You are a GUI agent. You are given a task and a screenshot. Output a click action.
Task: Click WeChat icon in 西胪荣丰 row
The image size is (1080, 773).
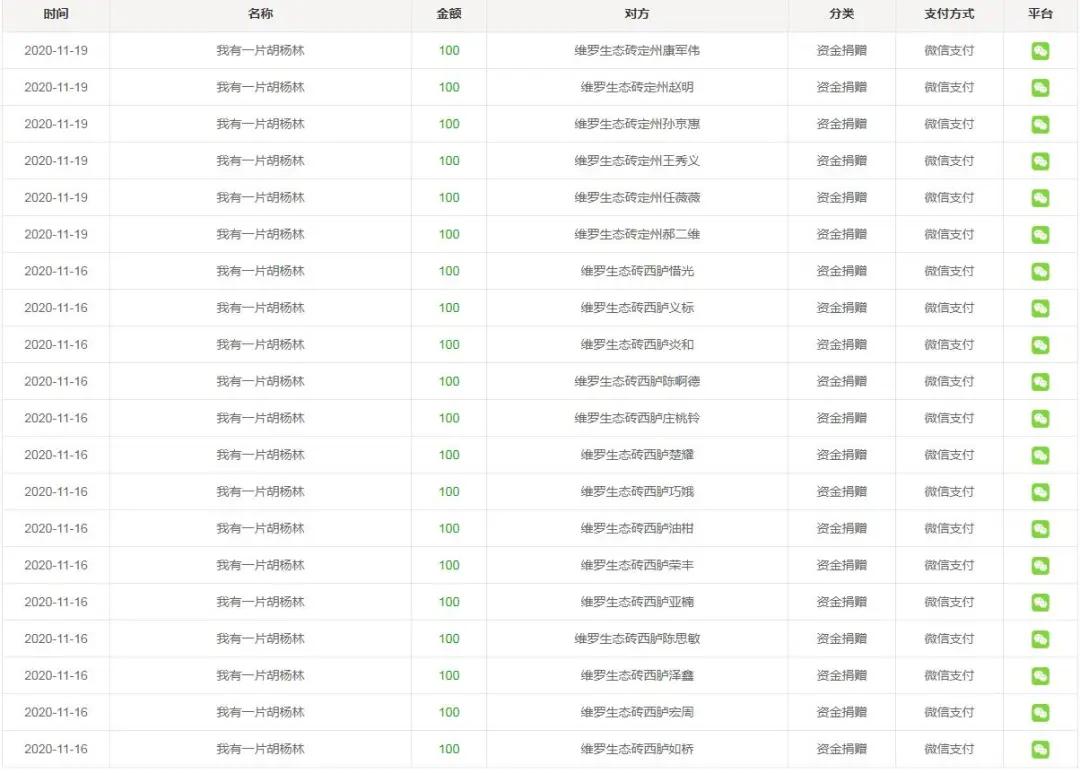(x=1040, y=565)
